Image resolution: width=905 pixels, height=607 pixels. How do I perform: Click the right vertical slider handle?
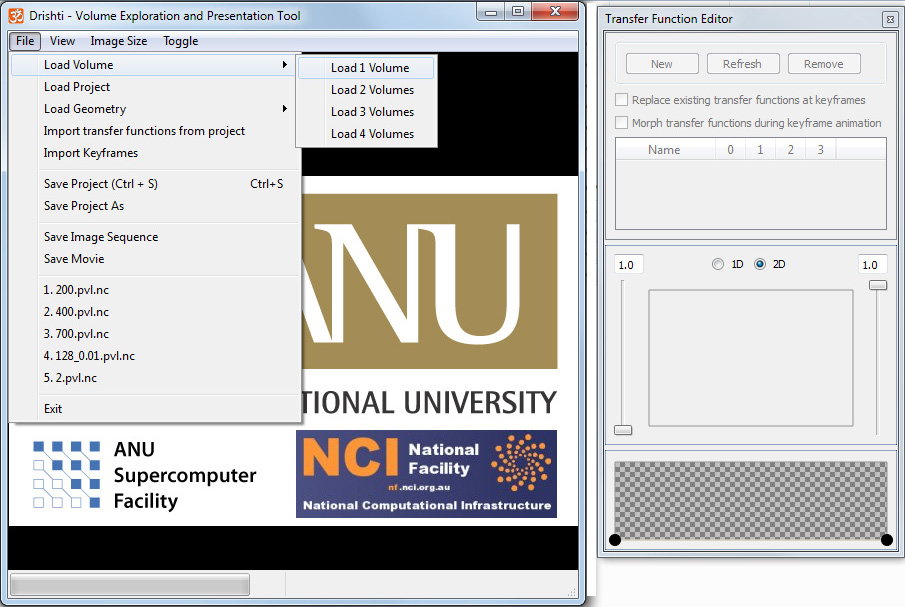pos(878,285)
